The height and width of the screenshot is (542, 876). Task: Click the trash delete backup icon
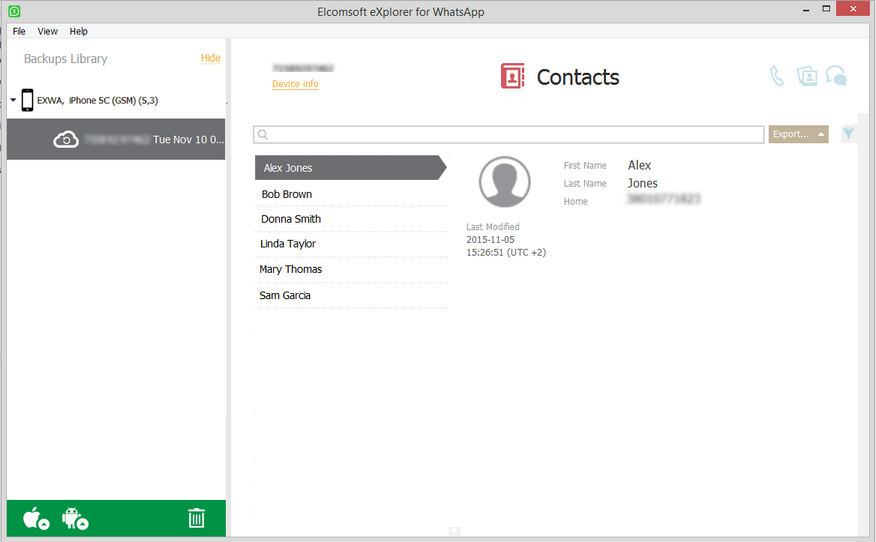click(196, 518)
